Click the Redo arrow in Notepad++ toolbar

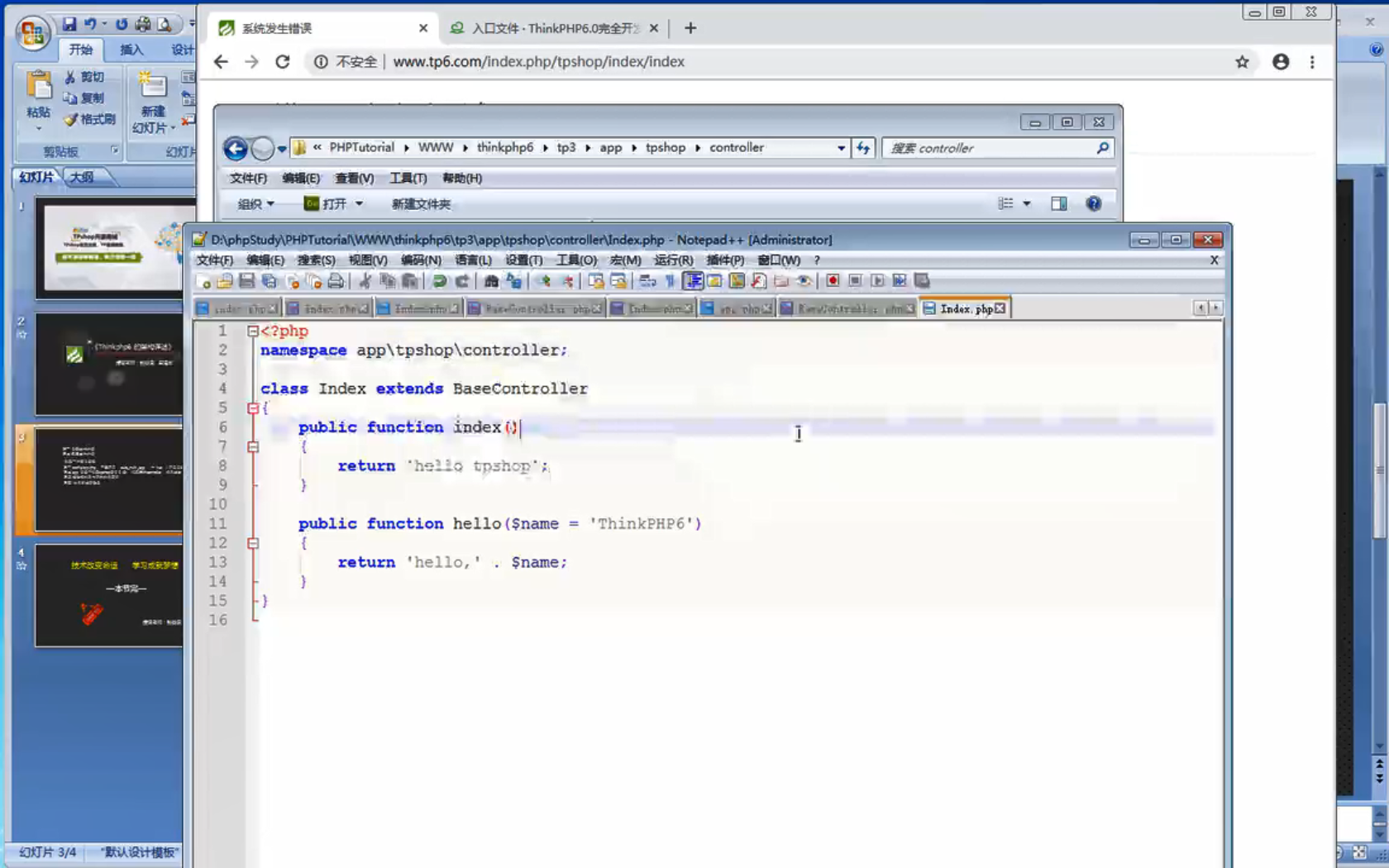point(461,282)
